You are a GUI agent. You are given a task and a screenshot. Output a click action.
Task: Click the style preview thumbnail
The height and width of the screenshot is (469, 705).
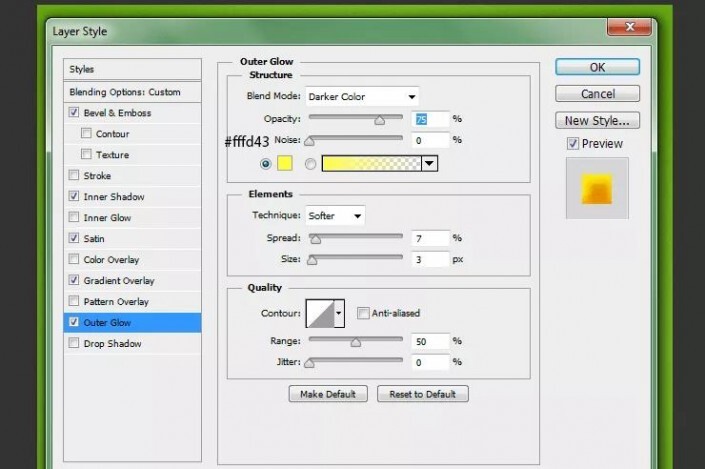pos(595,187)
